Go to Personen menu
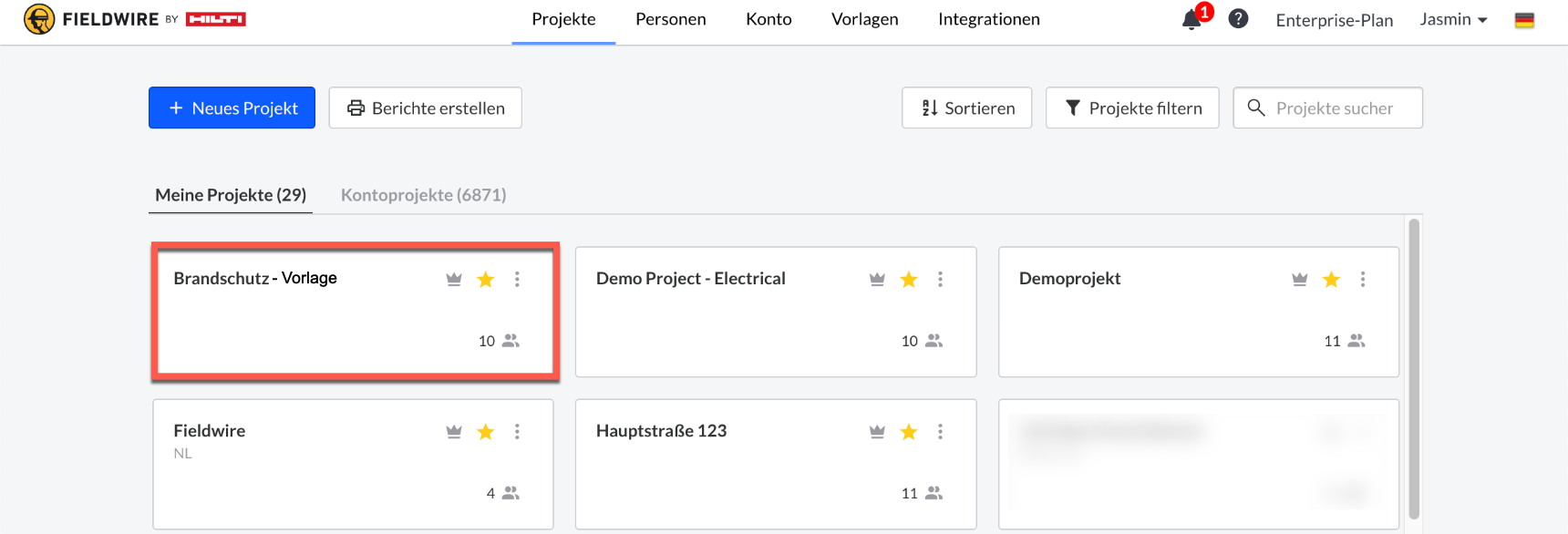Screen dimensions: 1568x534 coord(671,19)
